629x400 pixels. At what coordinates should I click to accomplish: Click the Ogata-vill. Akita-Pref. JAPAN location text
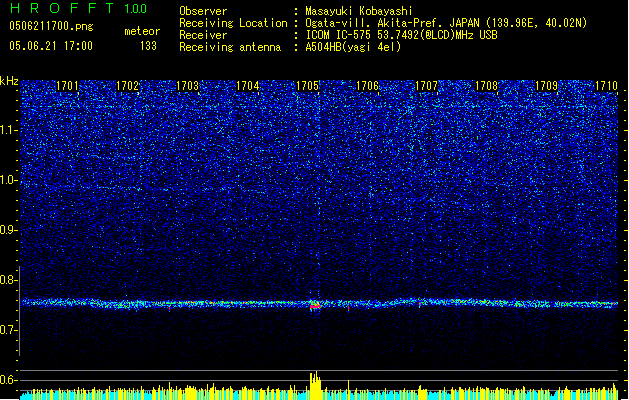tap(446, 23)
